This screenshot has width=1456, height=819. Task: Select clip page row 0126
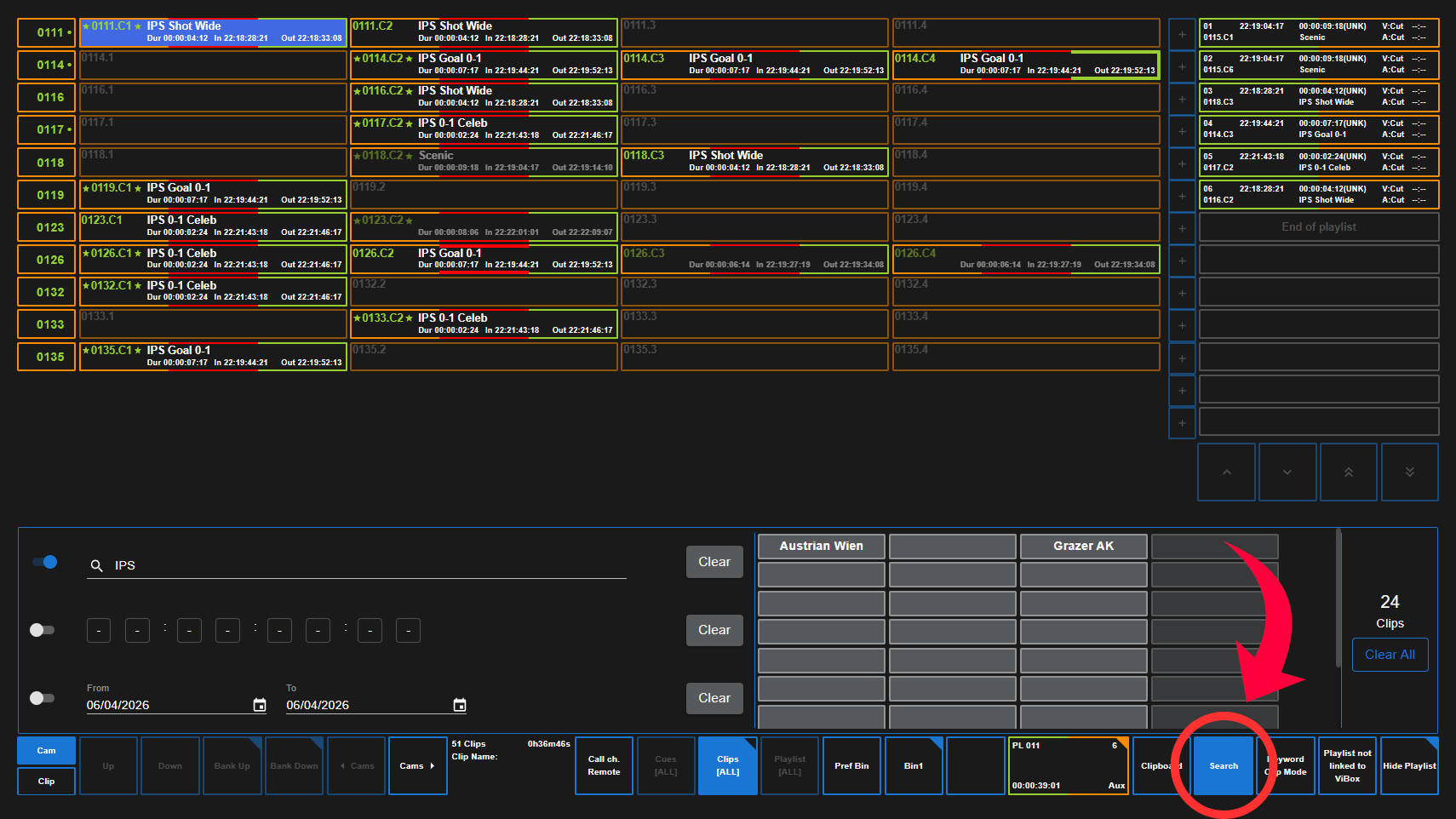(x=46, y=260)
